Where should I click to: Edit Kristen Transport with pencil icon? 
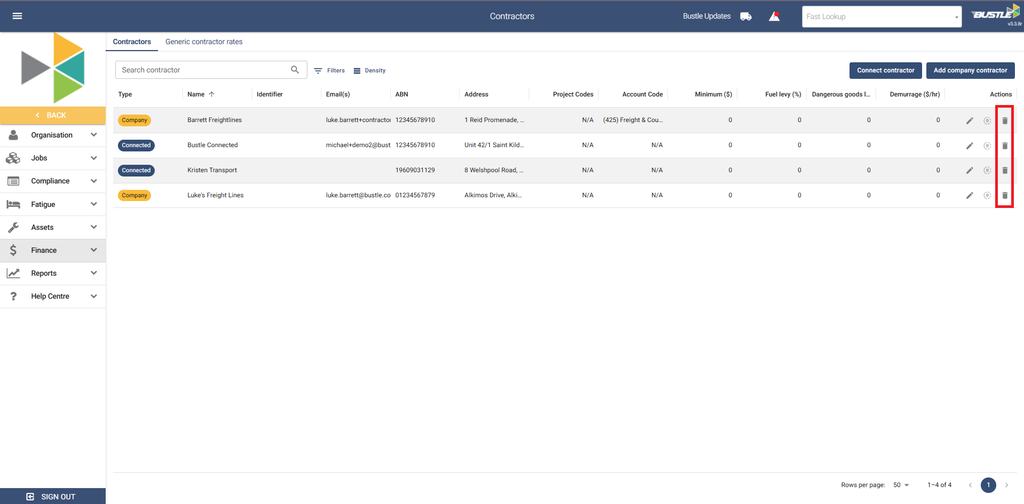click(970, 170)
